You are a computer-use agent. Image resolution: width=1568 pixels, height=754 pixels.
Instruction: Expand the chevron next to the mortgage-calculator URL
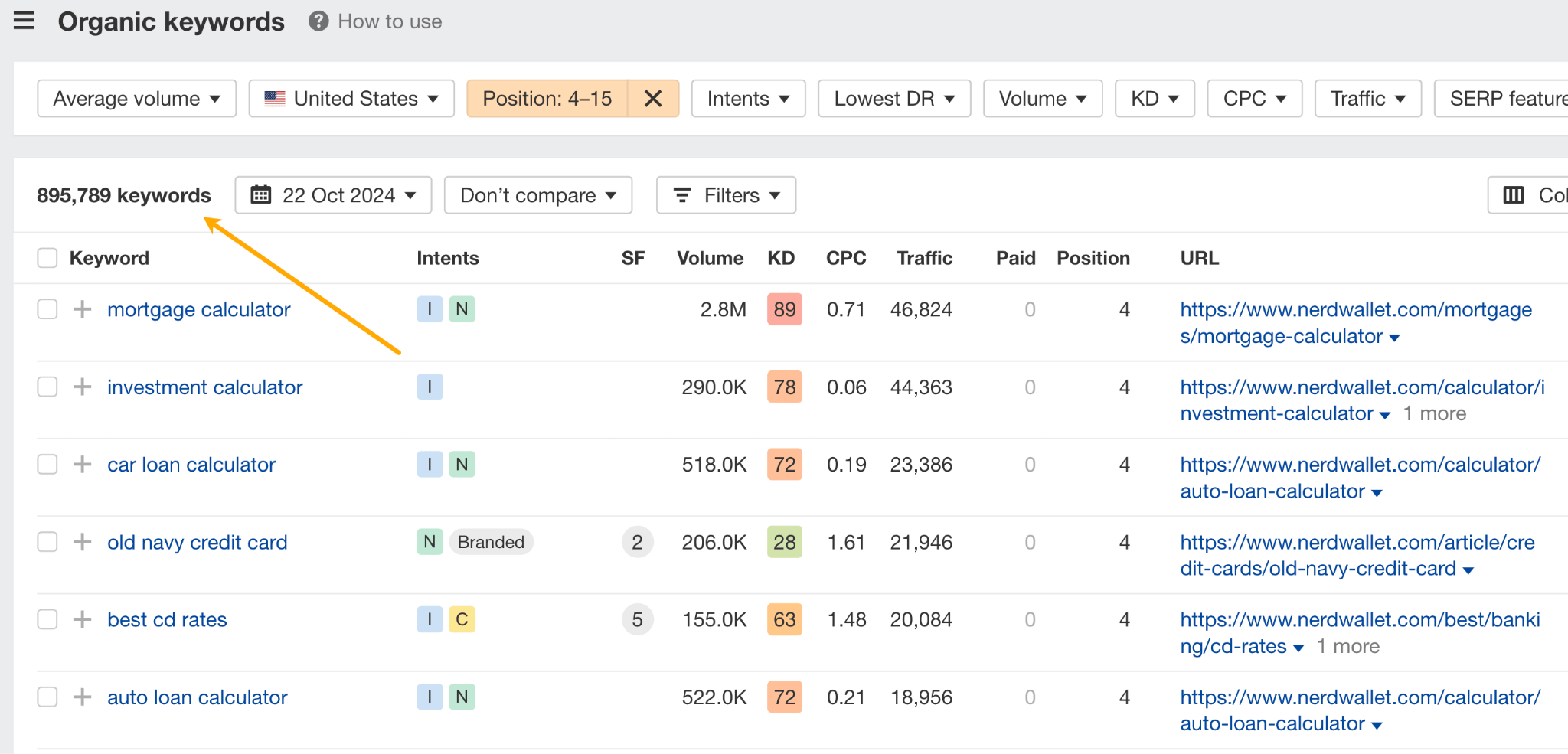(1395, 337)
